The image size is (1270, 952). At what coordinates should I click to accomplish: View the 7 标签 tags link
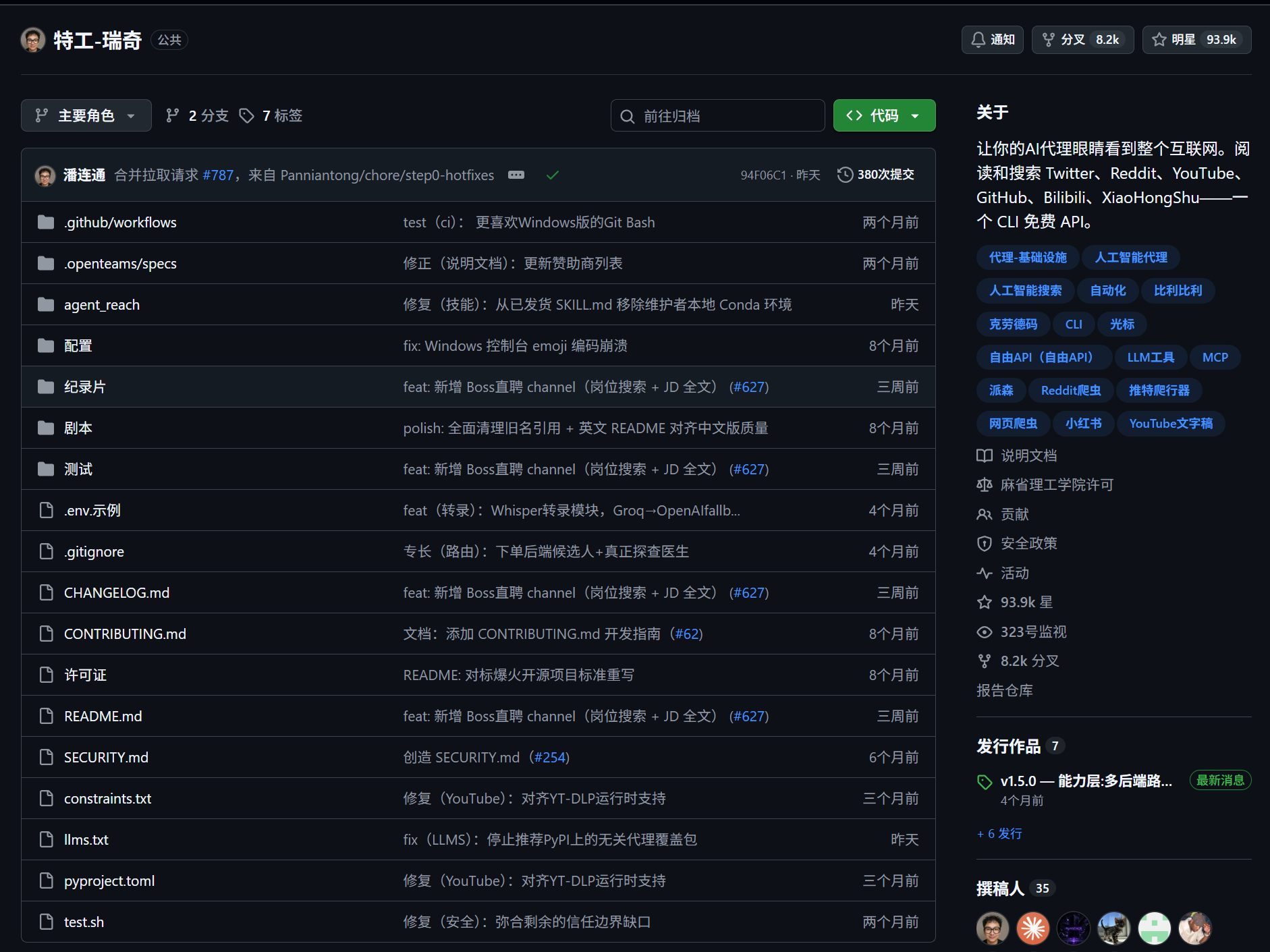point(271,115)
